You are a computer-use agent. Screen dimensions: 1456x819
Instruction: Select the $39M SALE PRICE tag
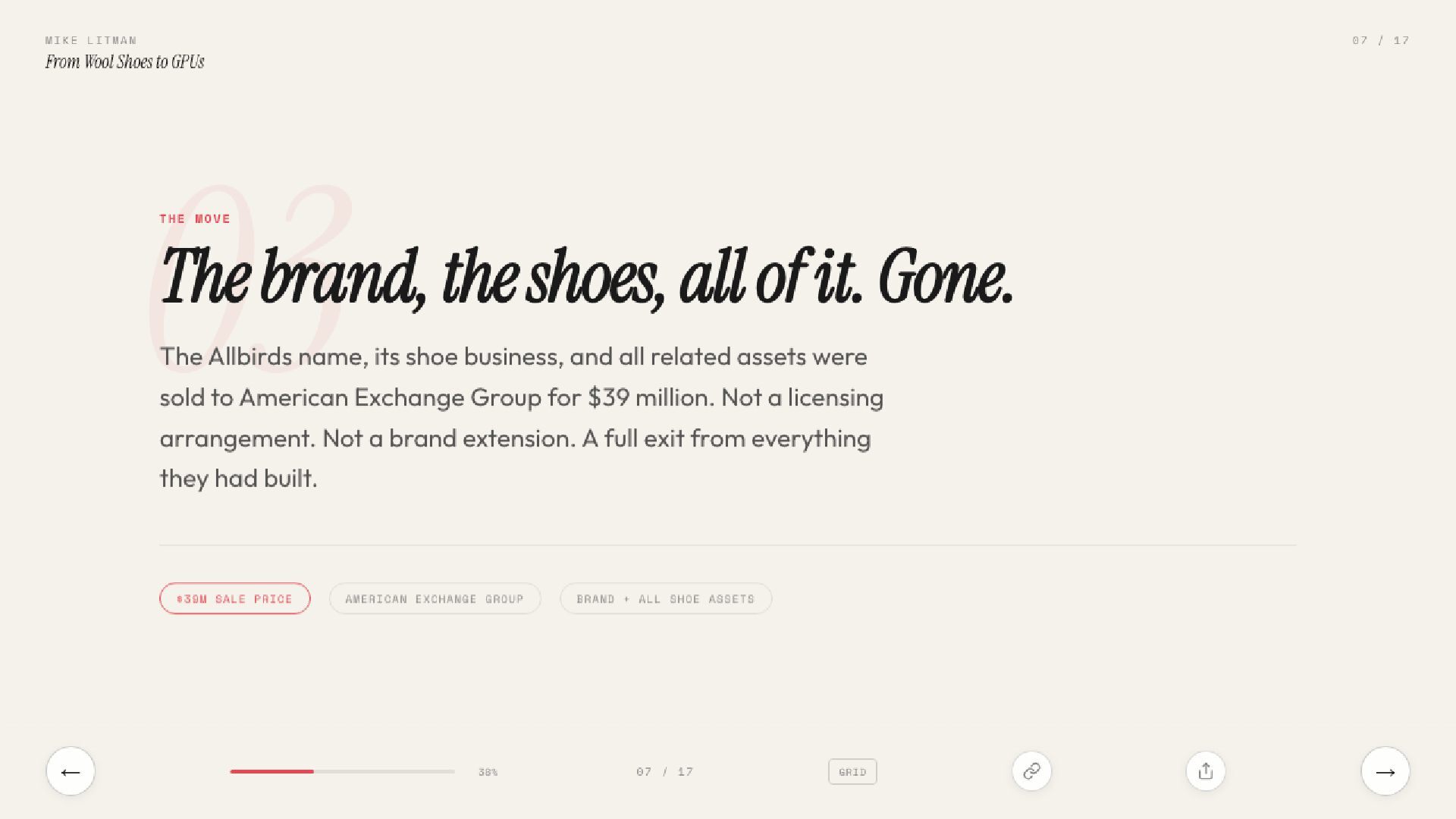234,598
